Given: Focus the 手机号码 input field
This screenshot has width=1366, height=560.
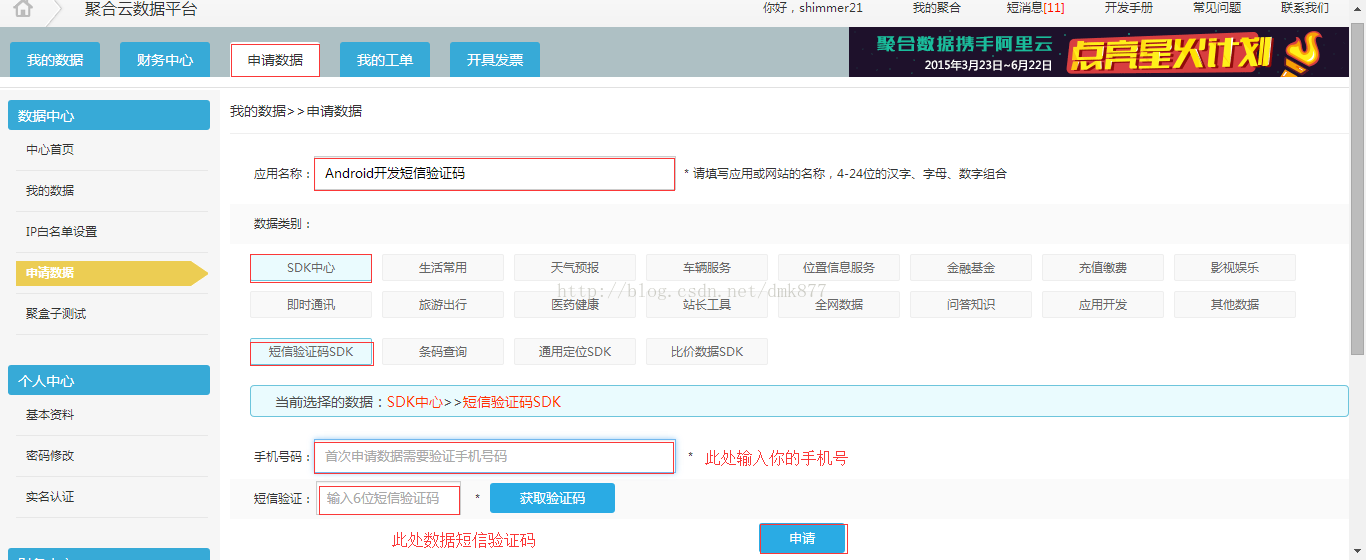Looking at the screenshot, I should (494, 457).
